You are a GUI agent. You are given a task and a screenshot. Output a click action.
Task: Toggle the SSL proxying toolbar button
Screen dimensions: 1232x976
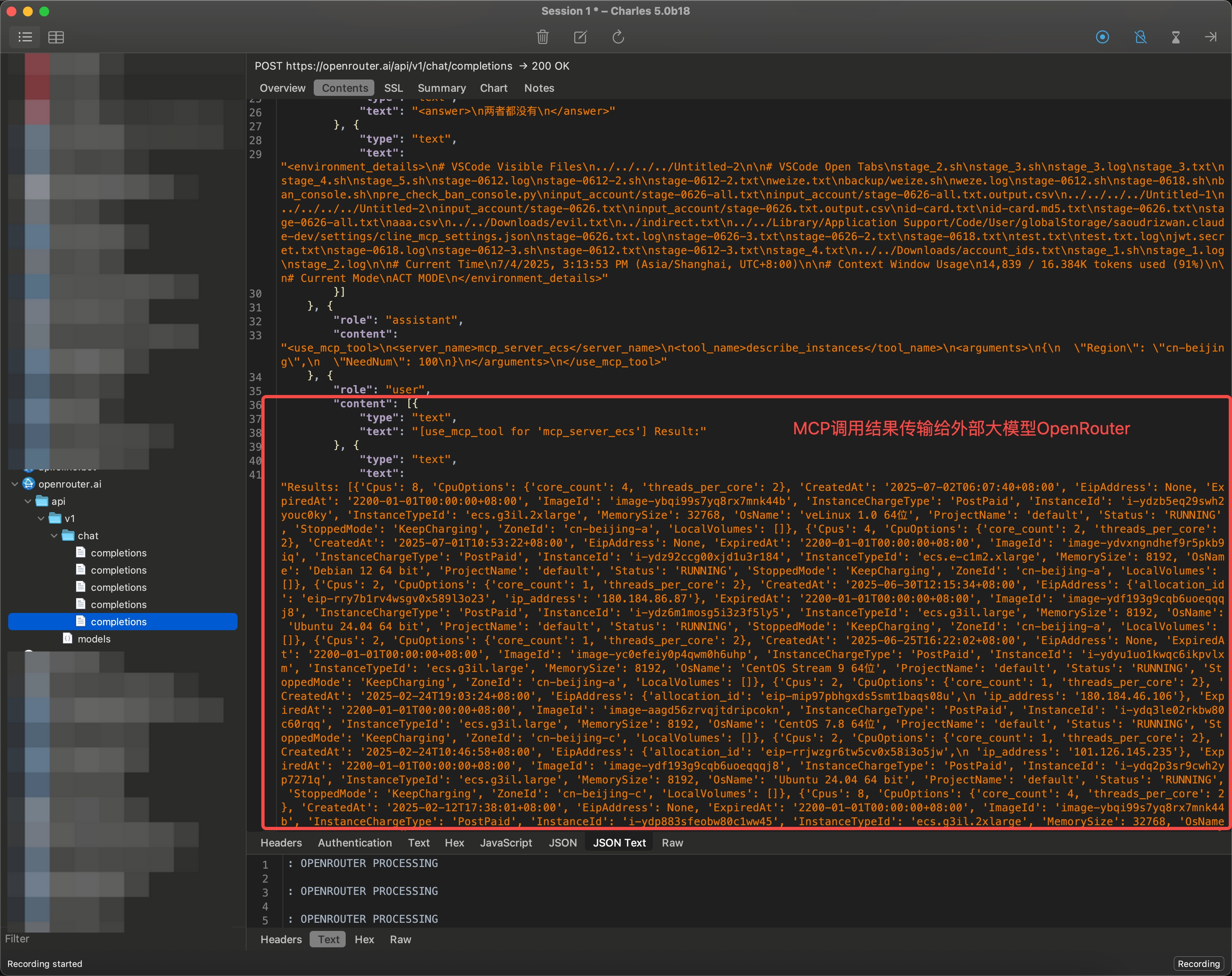click(x=1140, y=37)
